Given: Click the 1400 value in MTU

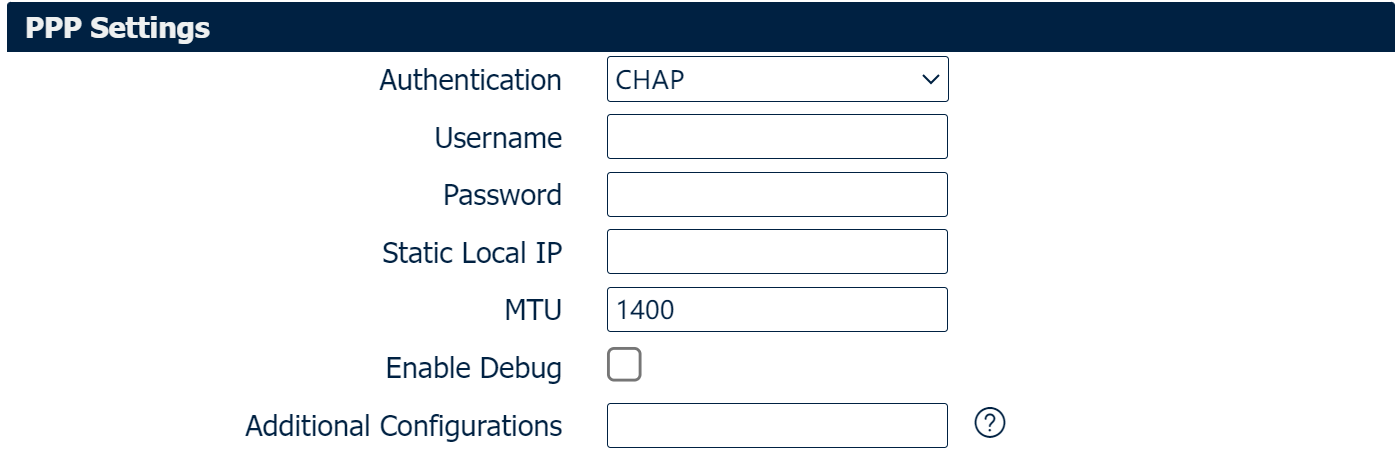Looking at the screenshot, I should (x=645, y=311).
